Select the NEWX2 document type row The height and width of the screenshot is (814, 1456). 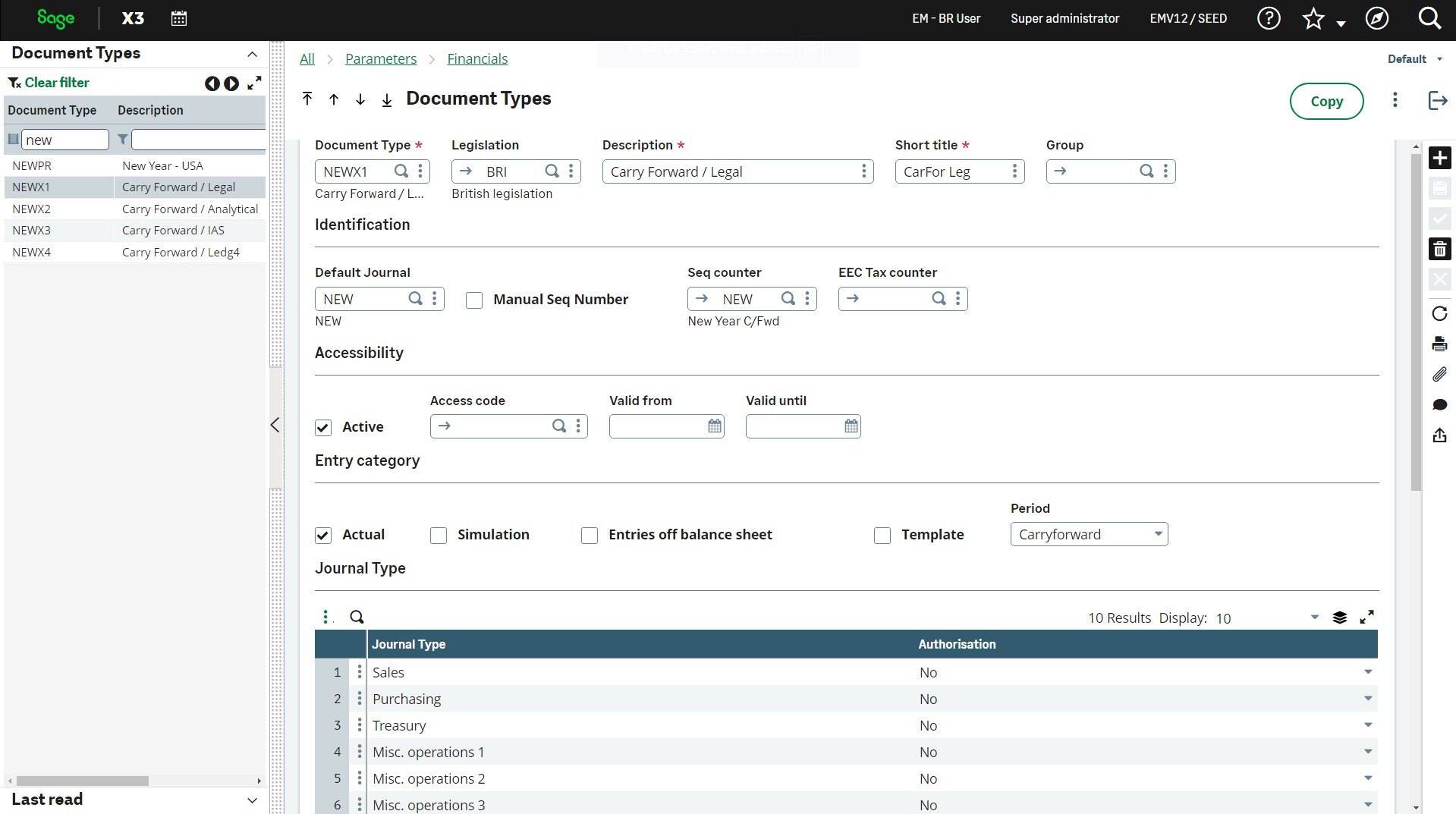pos(135,209)
